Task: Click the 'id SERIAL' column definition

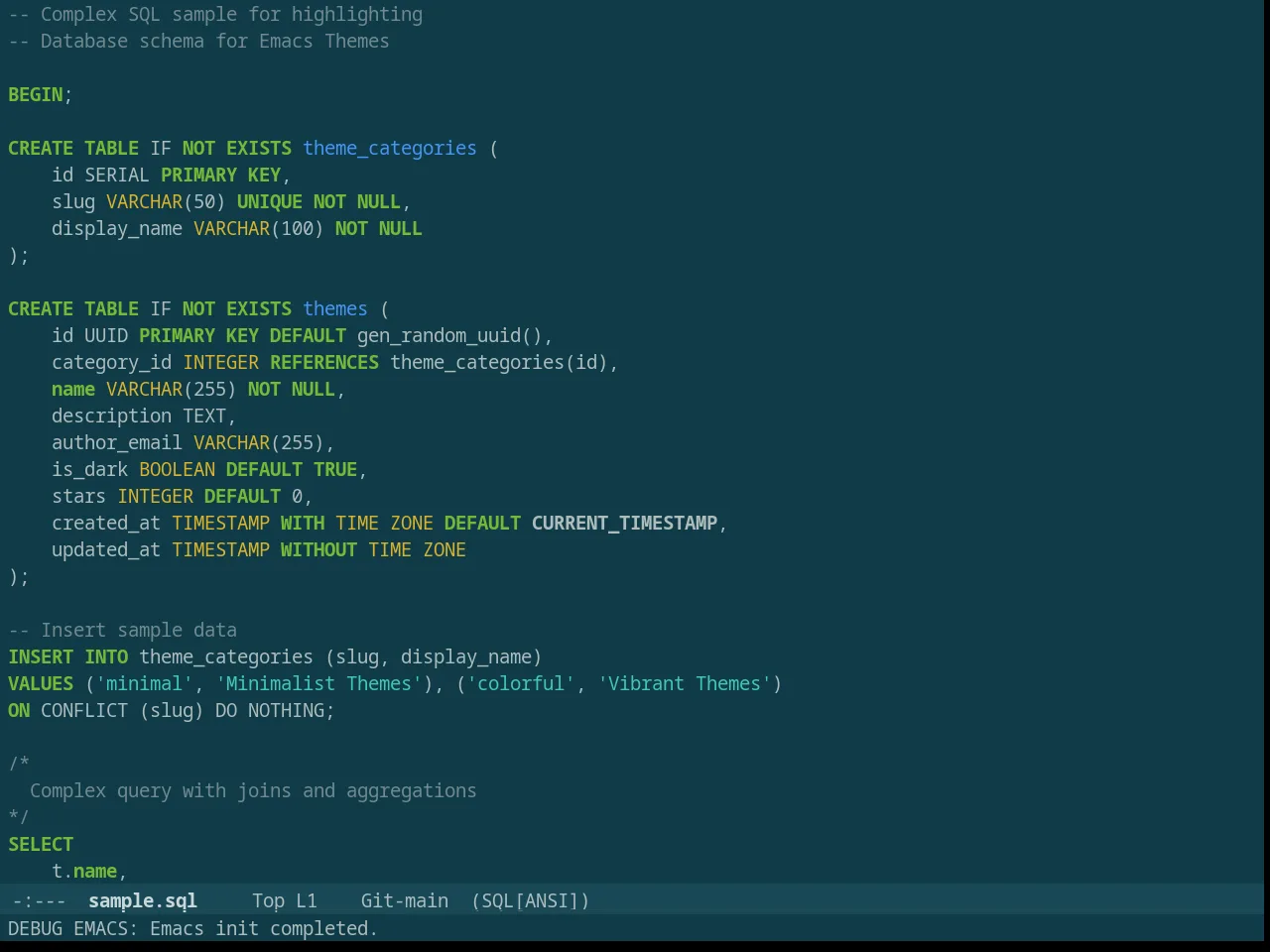Action: point(100,175)
